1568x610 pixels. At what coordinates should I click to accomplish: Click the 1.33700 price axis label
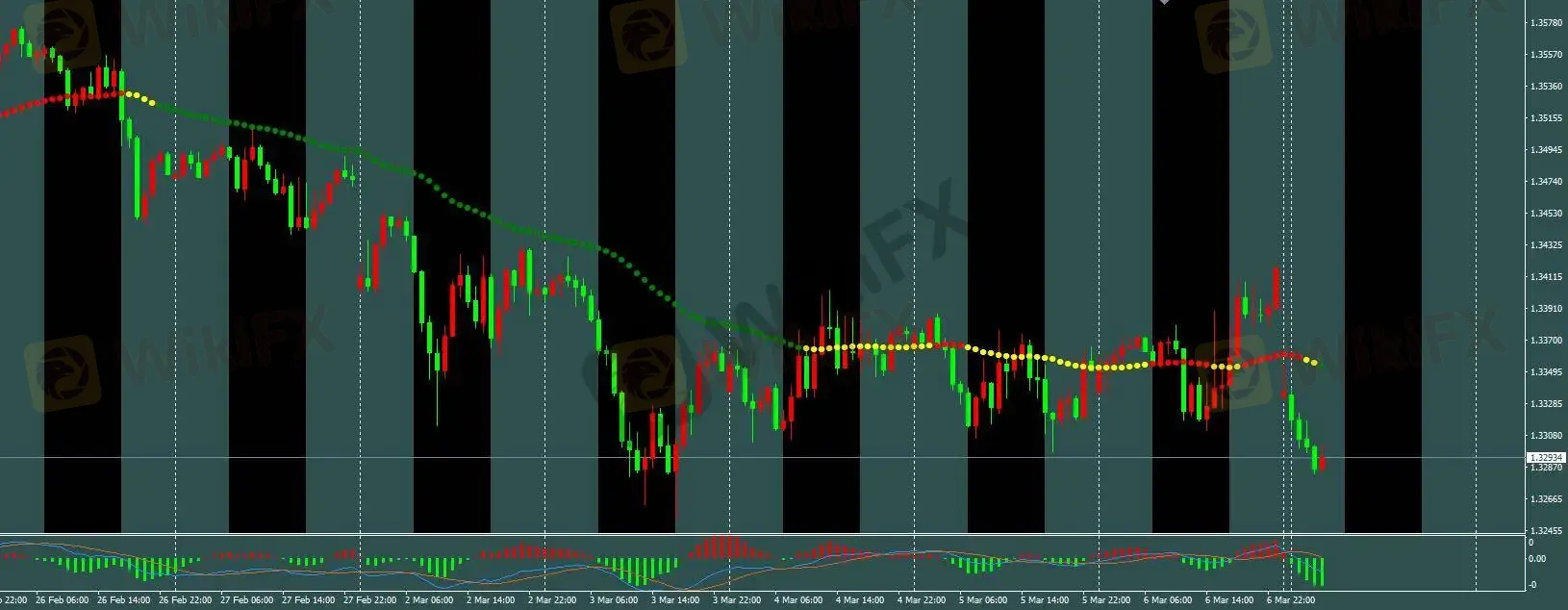tap(1545, 341)
